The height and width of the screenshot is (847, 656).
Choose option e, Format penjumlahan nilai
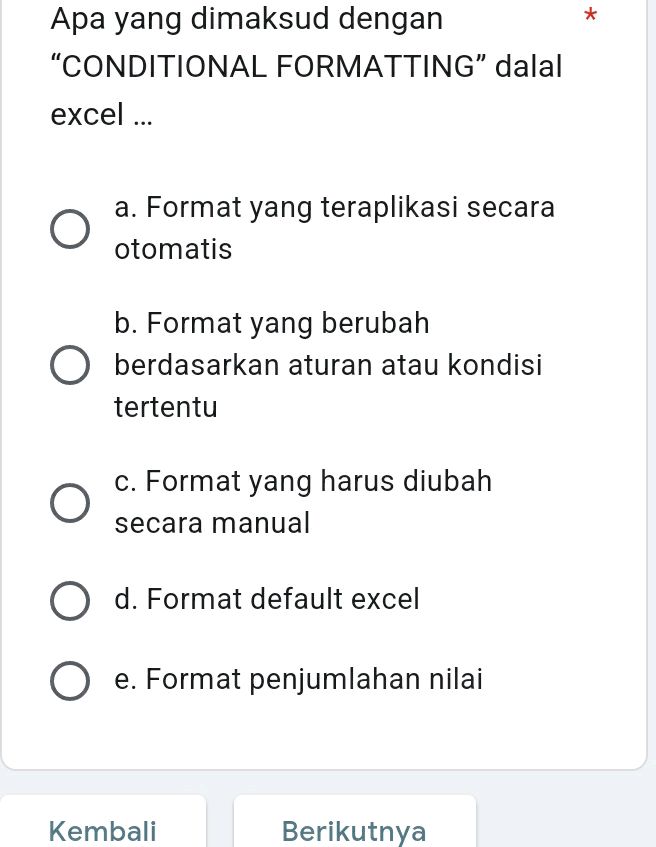point(70,680)
